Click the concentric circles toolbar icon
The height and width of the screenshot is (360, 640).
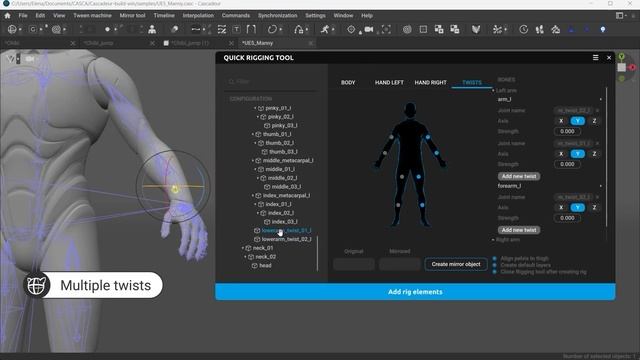pyautogui.click(x=407, y=29)
